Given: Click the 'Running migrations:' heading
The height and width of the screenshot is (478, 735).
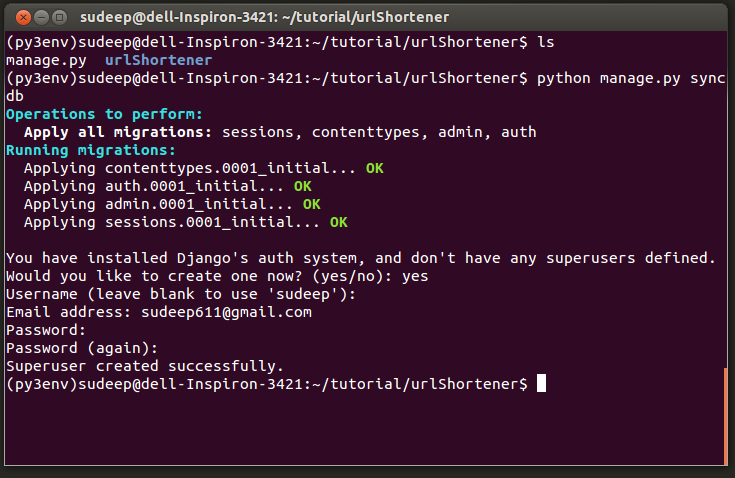Looking at the screenshot, I should pyautogui.click(x=90, y=150).
